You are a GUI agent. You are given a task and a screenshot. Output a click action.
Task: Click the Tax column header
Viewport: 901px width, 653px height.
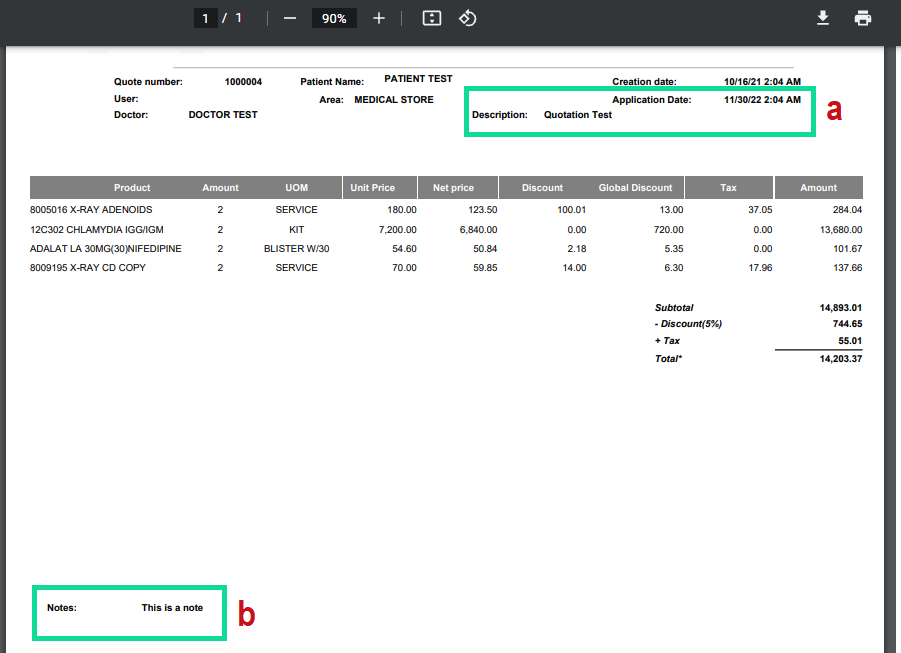pyautogui.click(x=728, y=188)
